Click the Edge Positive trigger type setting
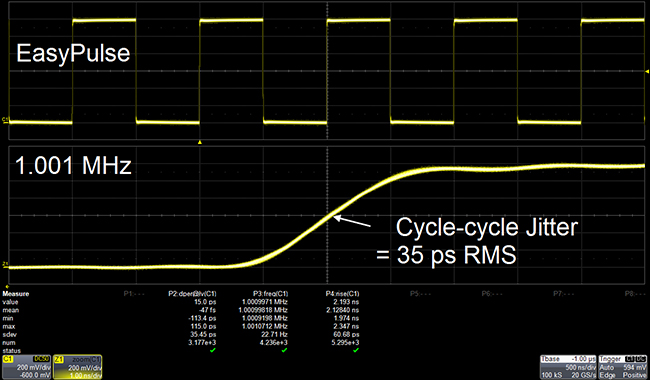This screenshot has width=650, height=380. [622, 375]
